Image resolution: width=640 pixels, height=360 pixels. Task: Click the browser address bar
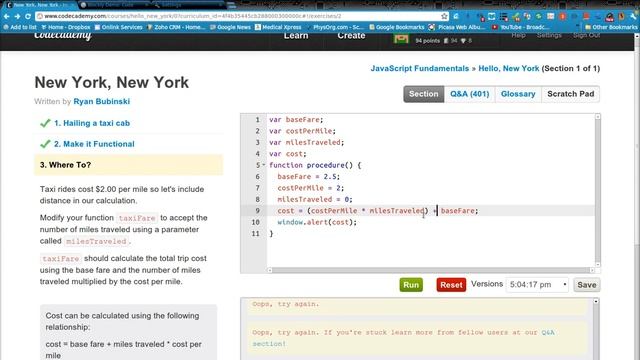241,16
